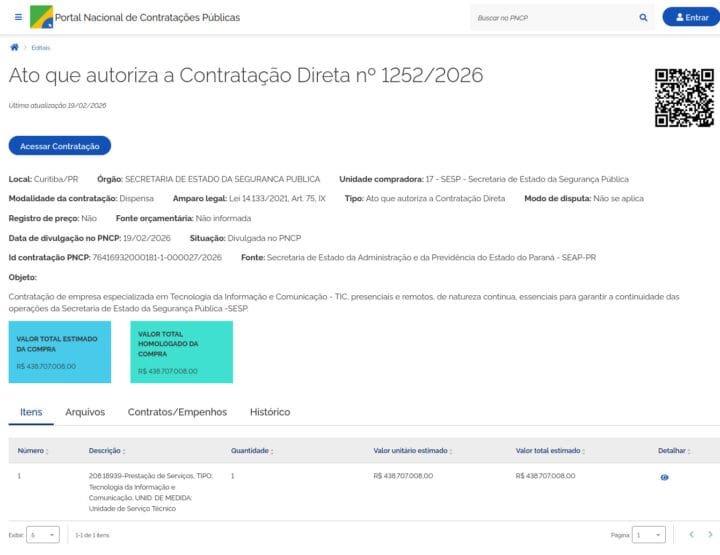720x555 pixels.
Task: Open the Exibir rows-per-page dropdown
Action: pyautogui.click(x=44, y=535)
